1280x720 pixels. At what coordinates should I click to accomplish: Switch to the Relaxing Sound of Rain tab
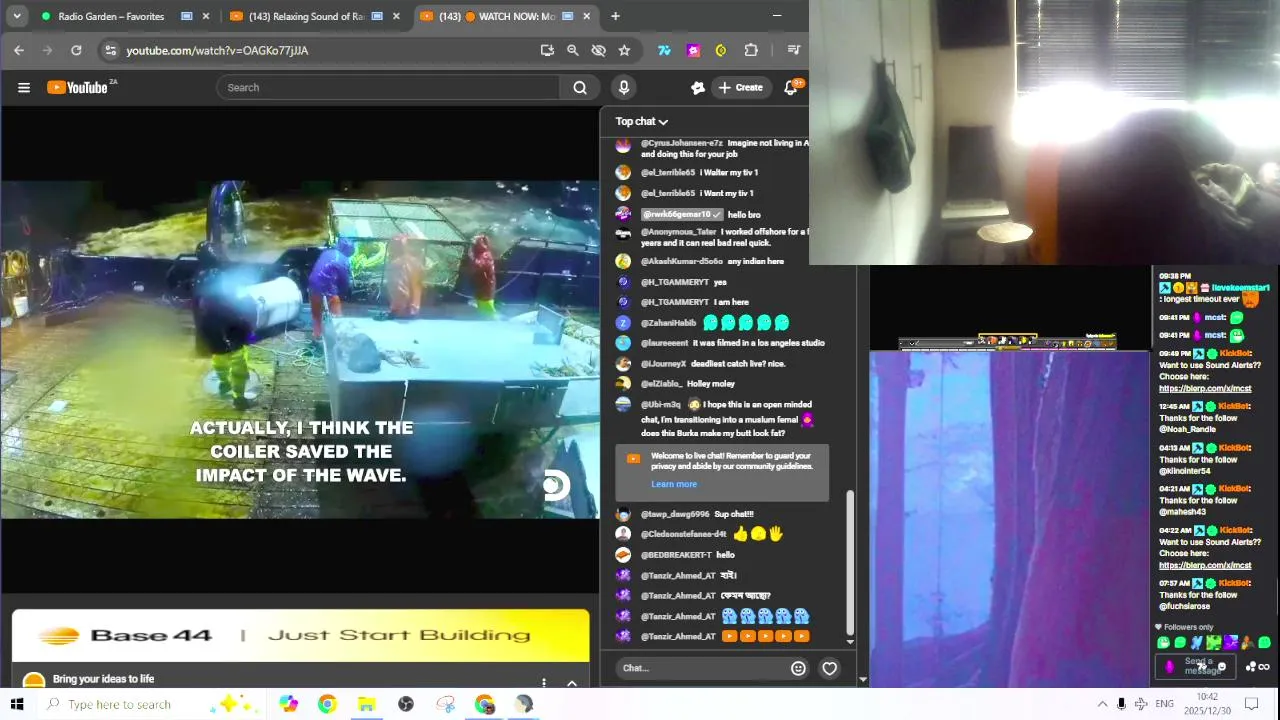[305, 16]
